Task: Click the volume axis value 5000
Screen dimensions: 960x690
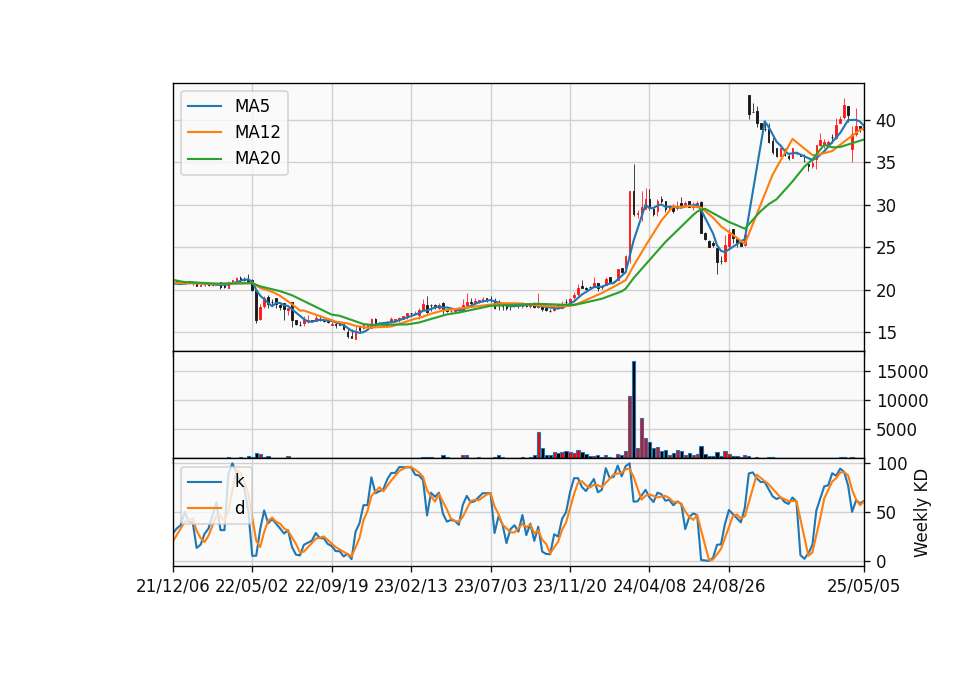Action: pyautogui.click(x=896, y=430)
